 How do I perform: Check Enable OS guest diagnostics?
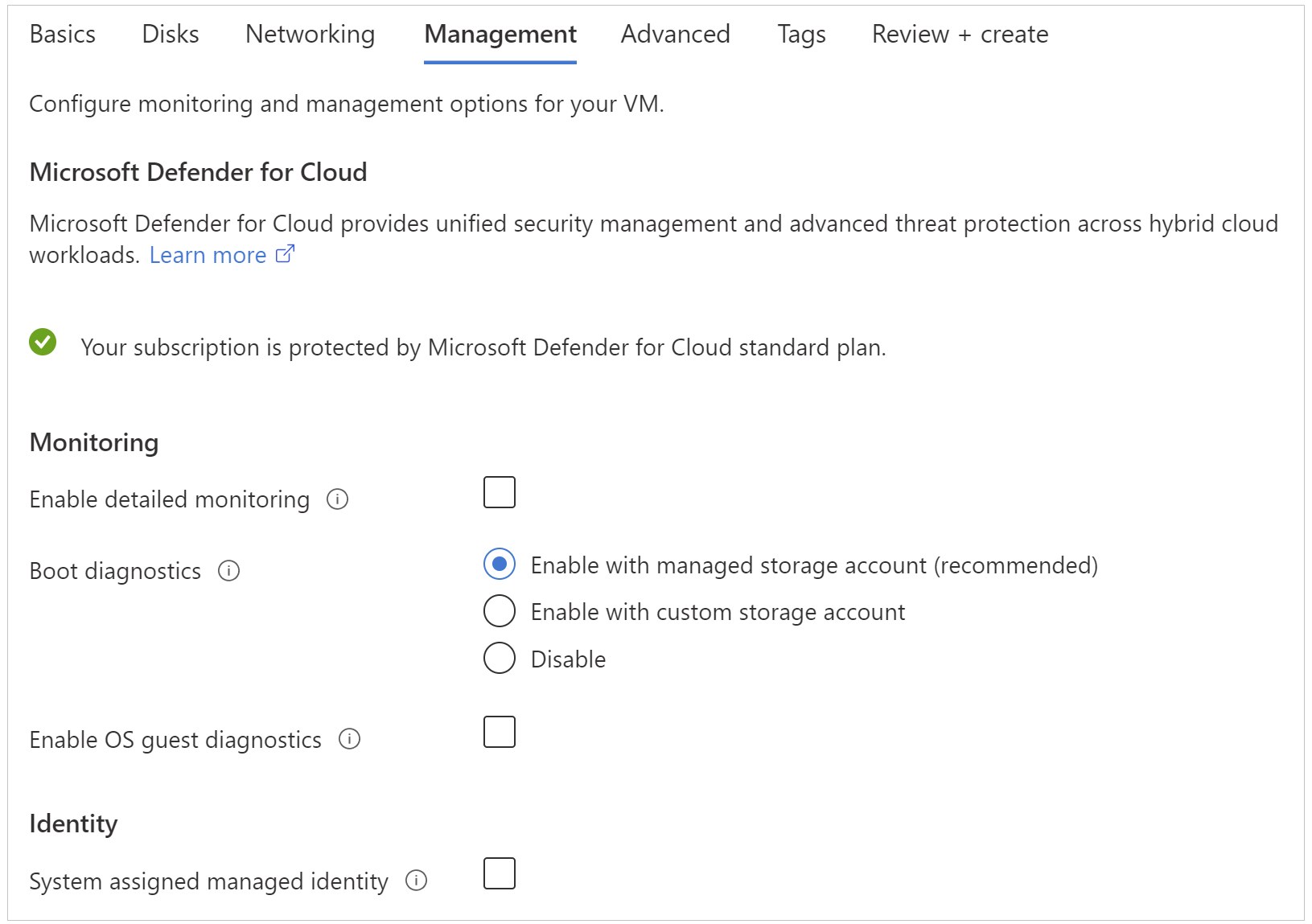[x=499, y=732]
